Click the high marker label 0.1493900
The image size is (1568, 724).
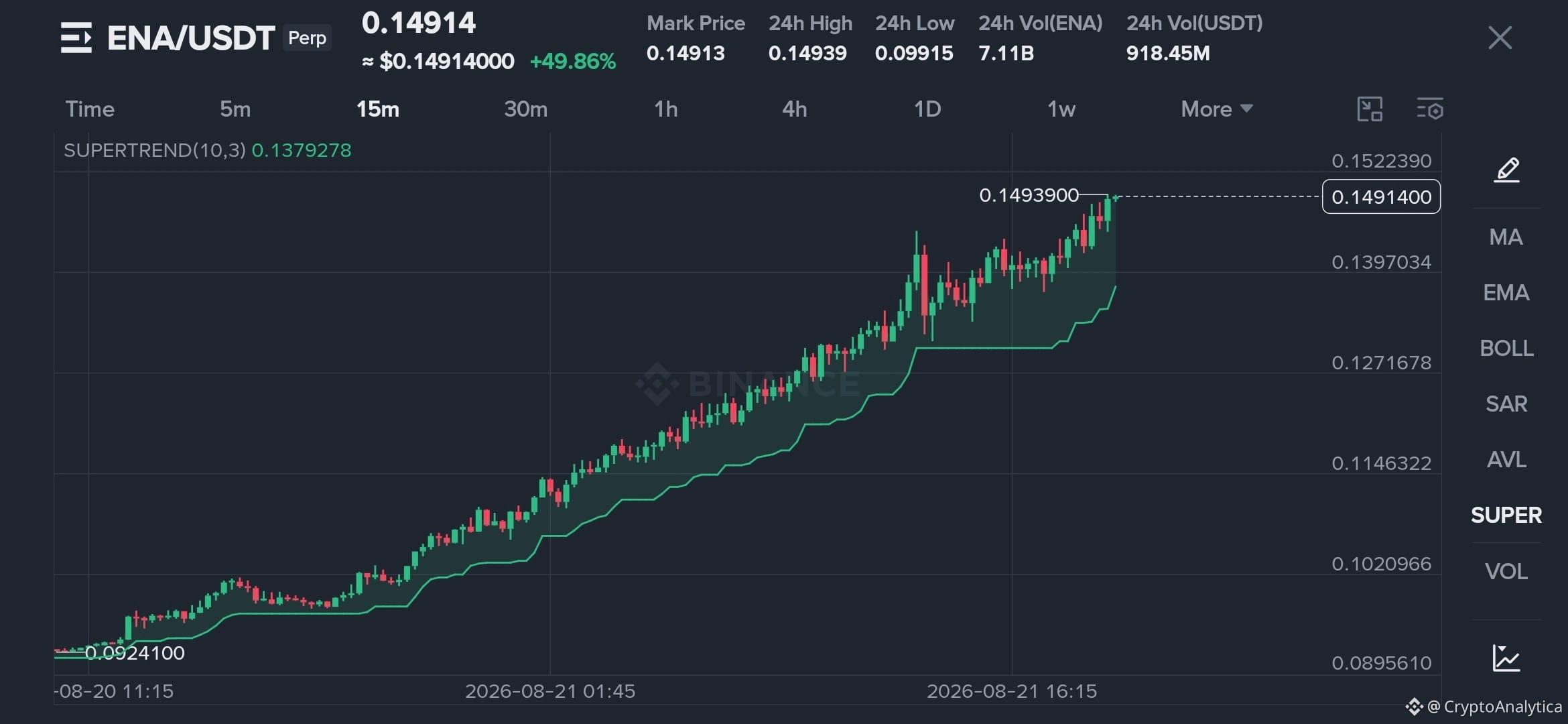coord(1029,195)
